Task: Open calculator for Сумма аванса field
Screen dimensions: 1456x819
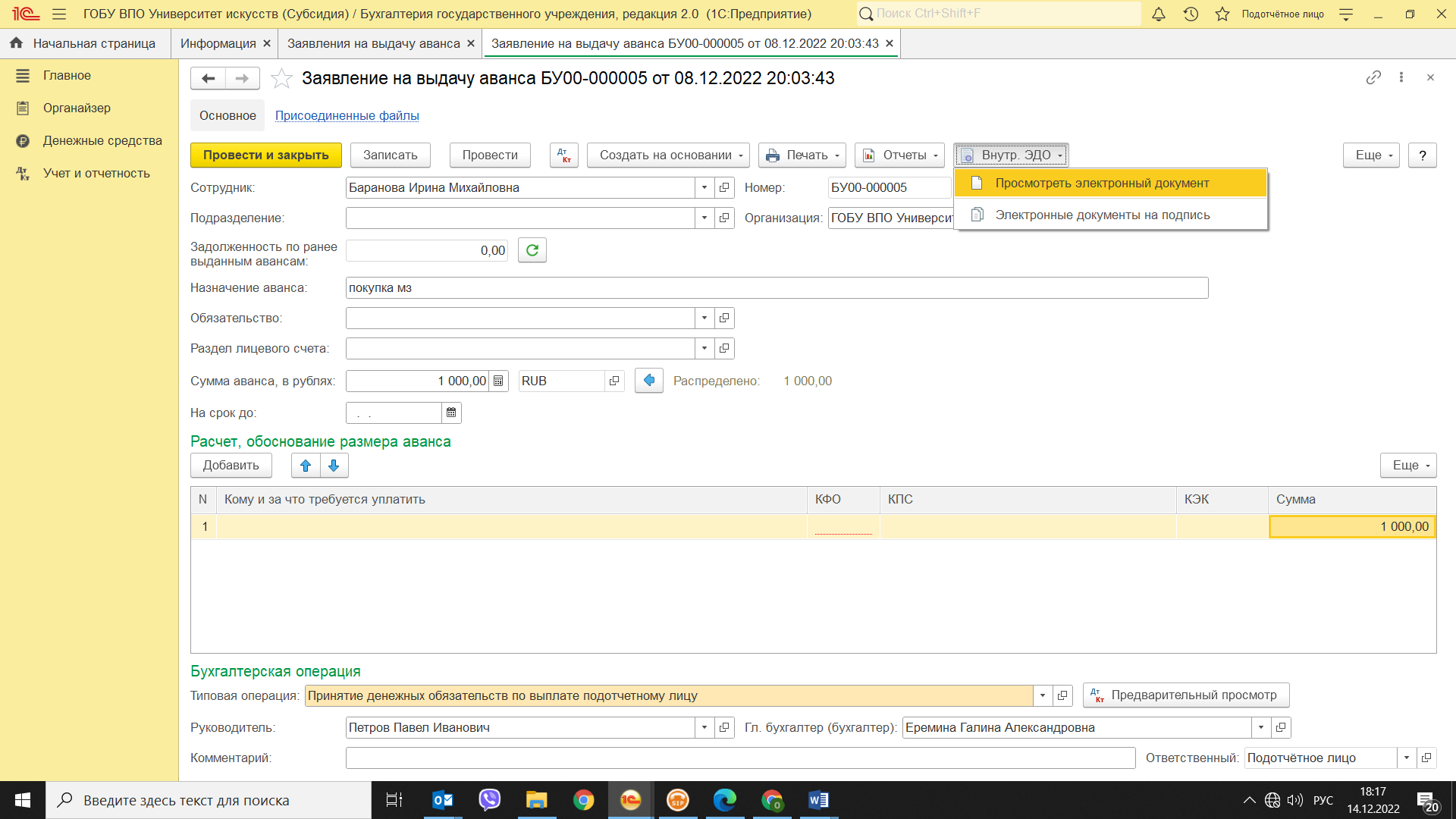Action: 498,381
